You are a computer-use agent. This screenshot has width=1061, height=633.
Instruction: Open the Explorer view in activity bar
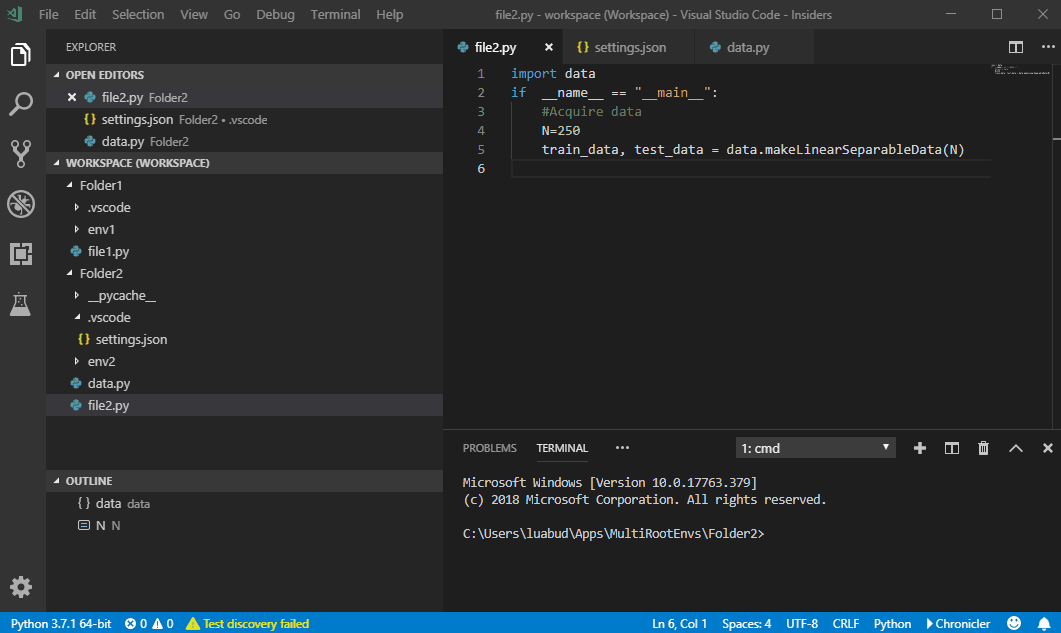[x=21, y=55]
